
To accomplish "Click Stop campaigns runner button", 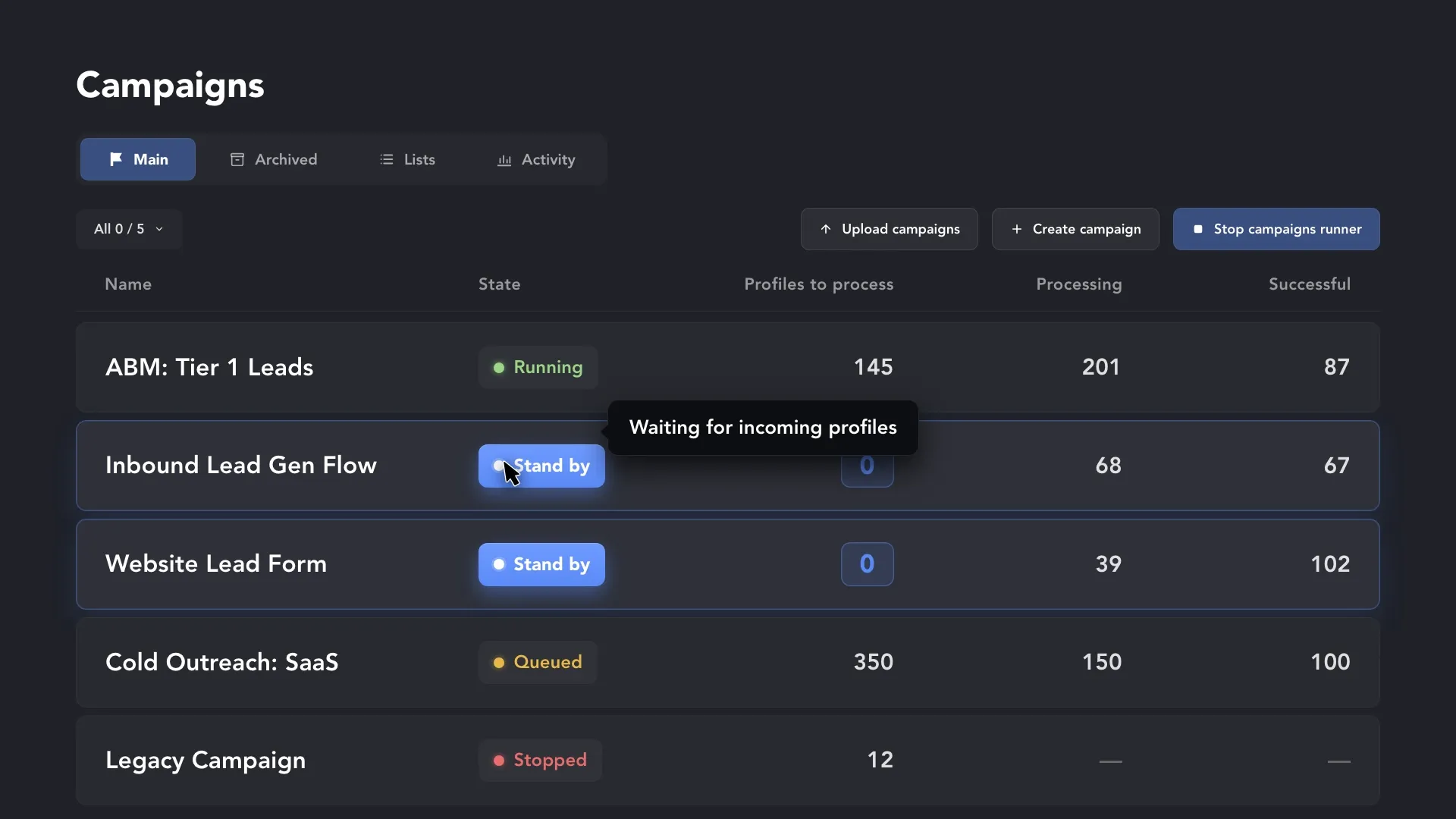I will 1276,229.
